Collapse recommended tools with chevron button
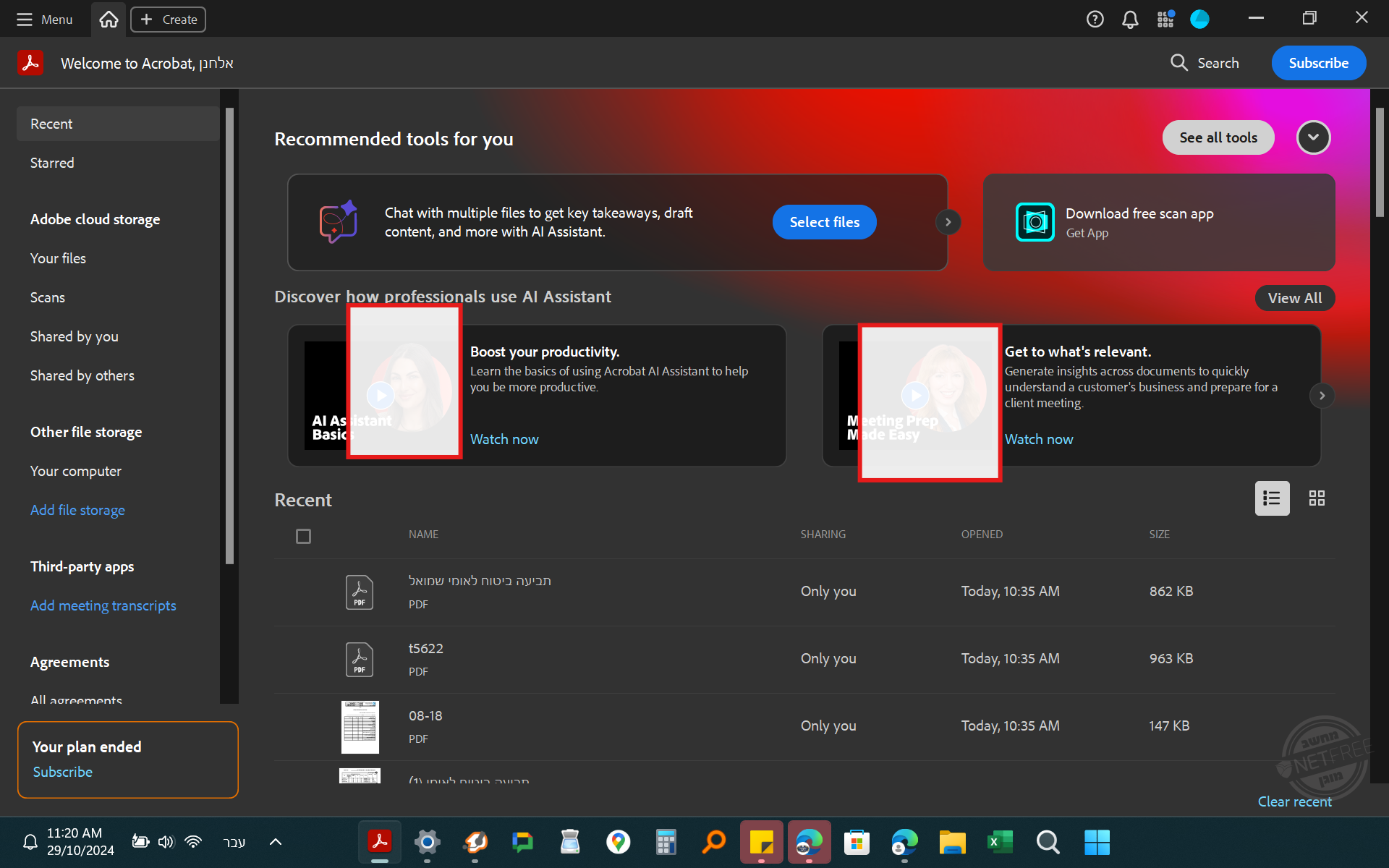This screenshot has width=1389, height=868. point(1313,137)
